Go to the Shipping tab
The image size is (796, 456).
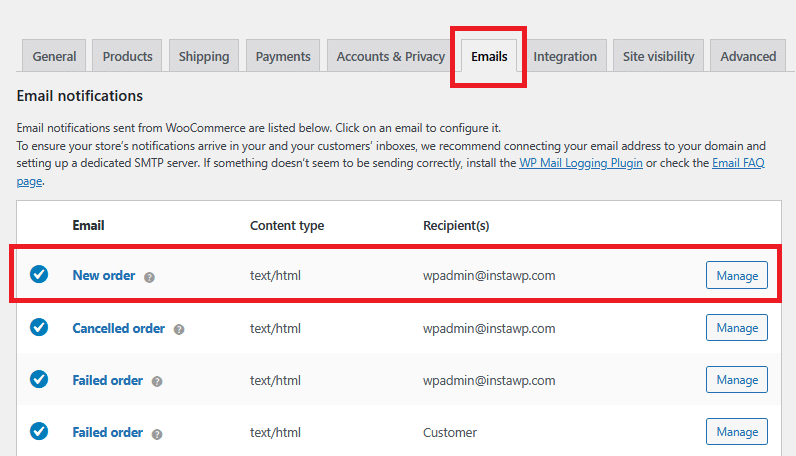coord(204,56)
